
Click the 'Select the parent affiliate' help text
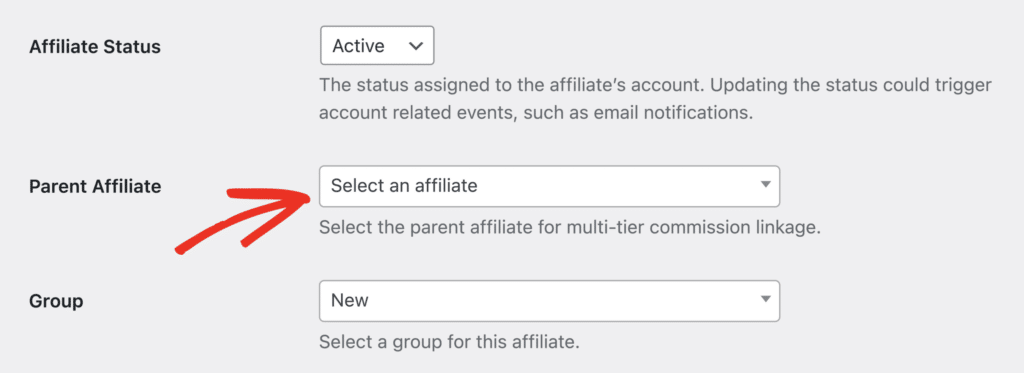coord(569,229)
